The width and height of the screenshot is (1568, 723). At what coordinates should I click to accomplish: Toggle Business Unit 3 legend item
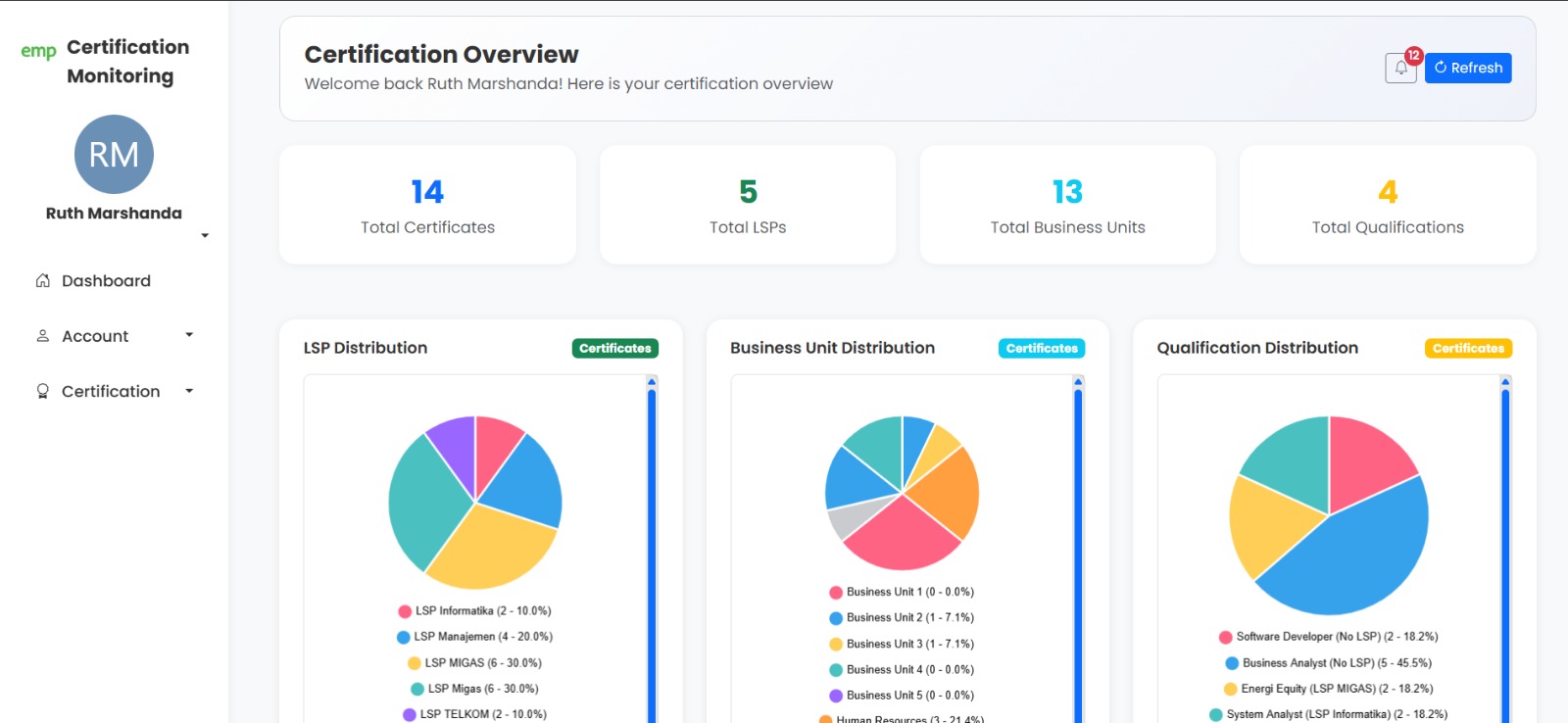(902, 644)
